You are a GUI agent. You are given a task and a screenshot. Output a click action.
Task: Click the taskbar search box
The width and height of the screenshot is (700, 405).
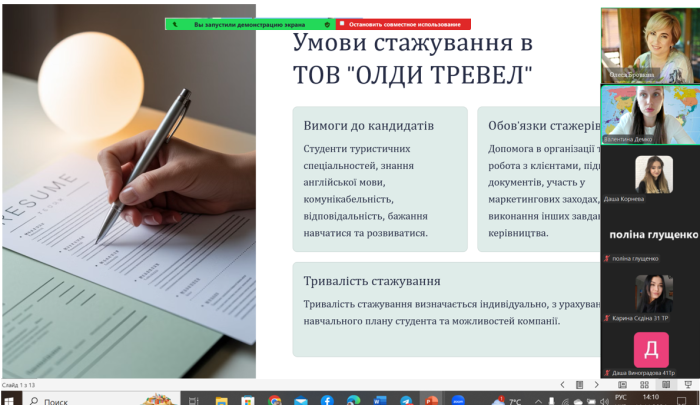100,400
